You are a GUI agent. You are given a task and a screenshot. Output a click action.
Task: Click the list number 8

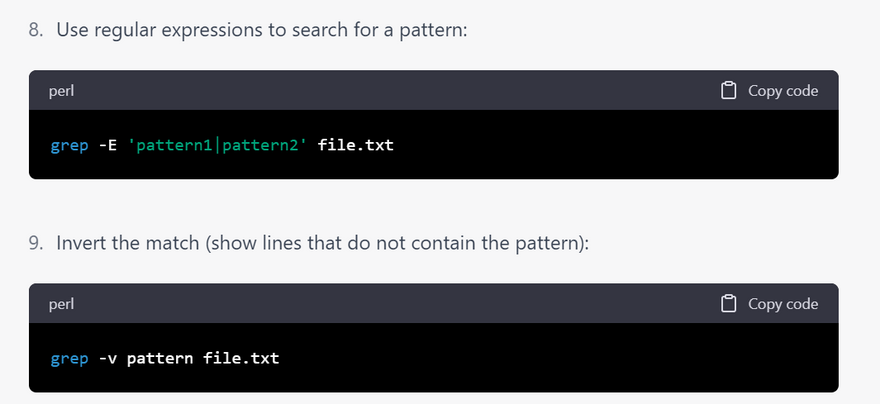click(35, 30)
